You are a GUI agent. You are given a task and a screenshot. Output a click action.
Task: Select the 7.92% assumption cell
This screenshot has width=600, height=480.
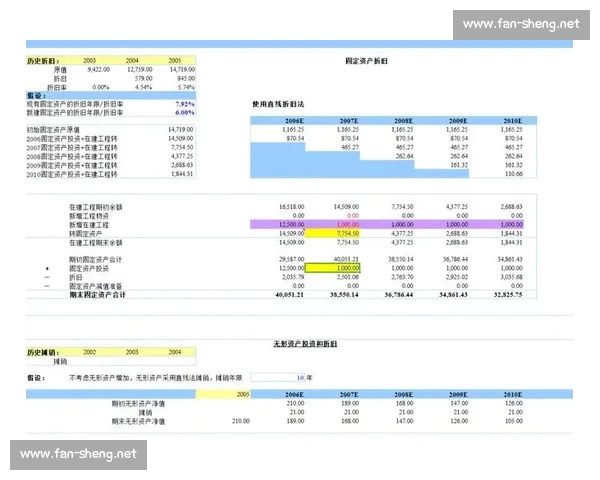tap(185, 104)
